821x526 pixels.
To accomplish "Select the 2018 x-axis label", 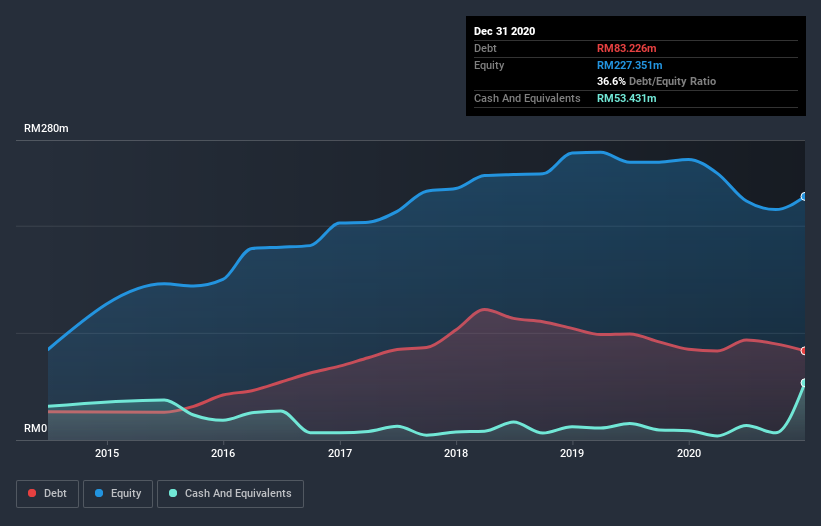I will (x=456, y=453).
